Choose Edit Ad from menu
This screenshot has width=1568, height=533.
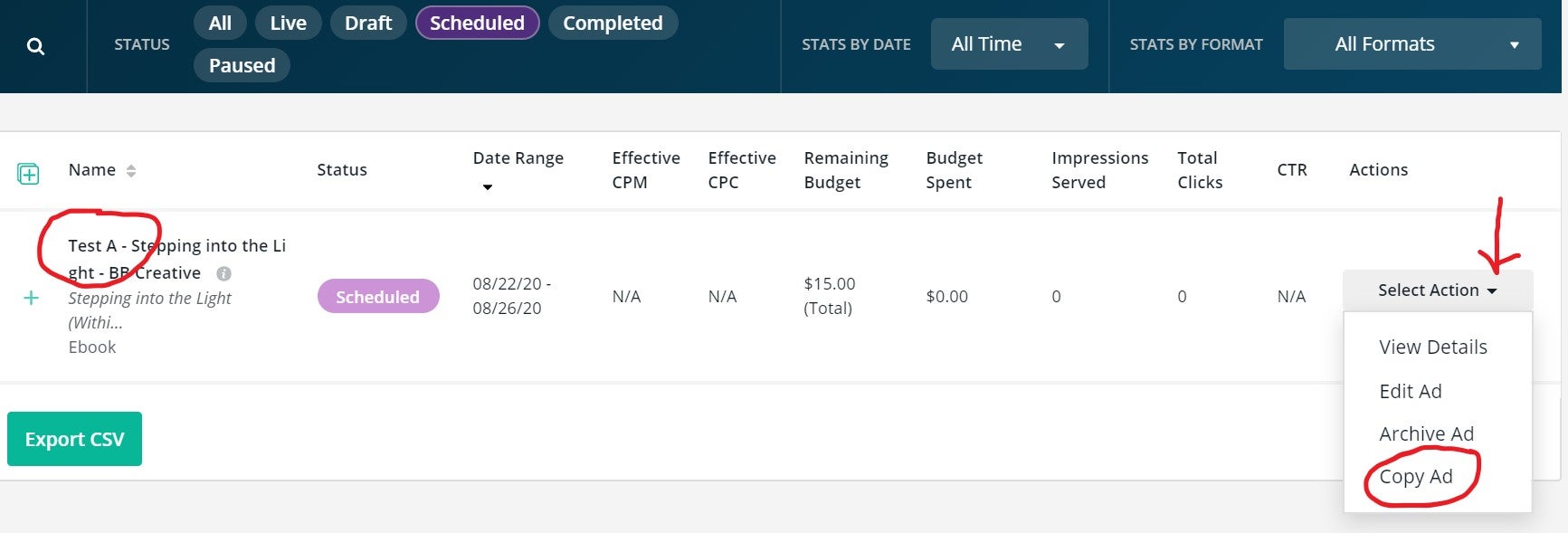[1410, 392]
